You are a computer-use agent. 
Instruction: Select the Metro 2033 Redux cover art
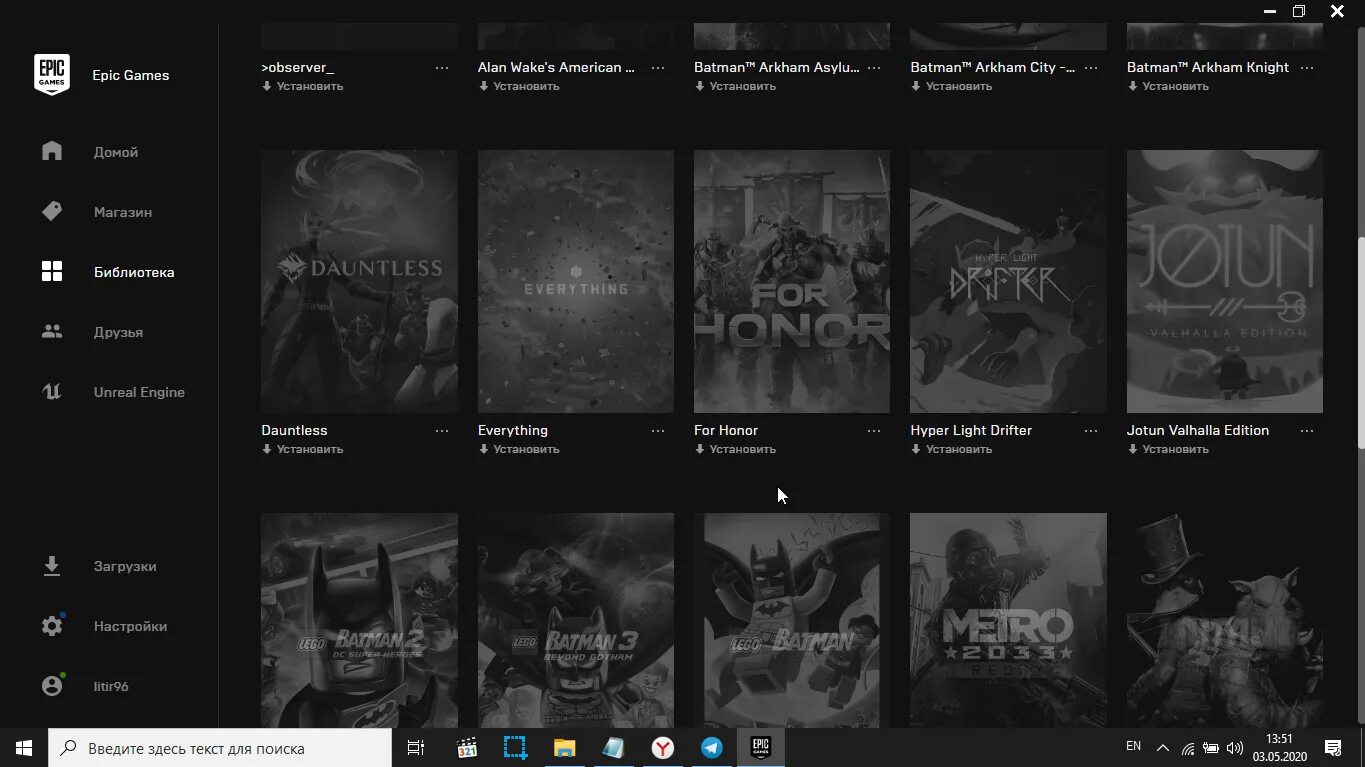[1008, 620]
